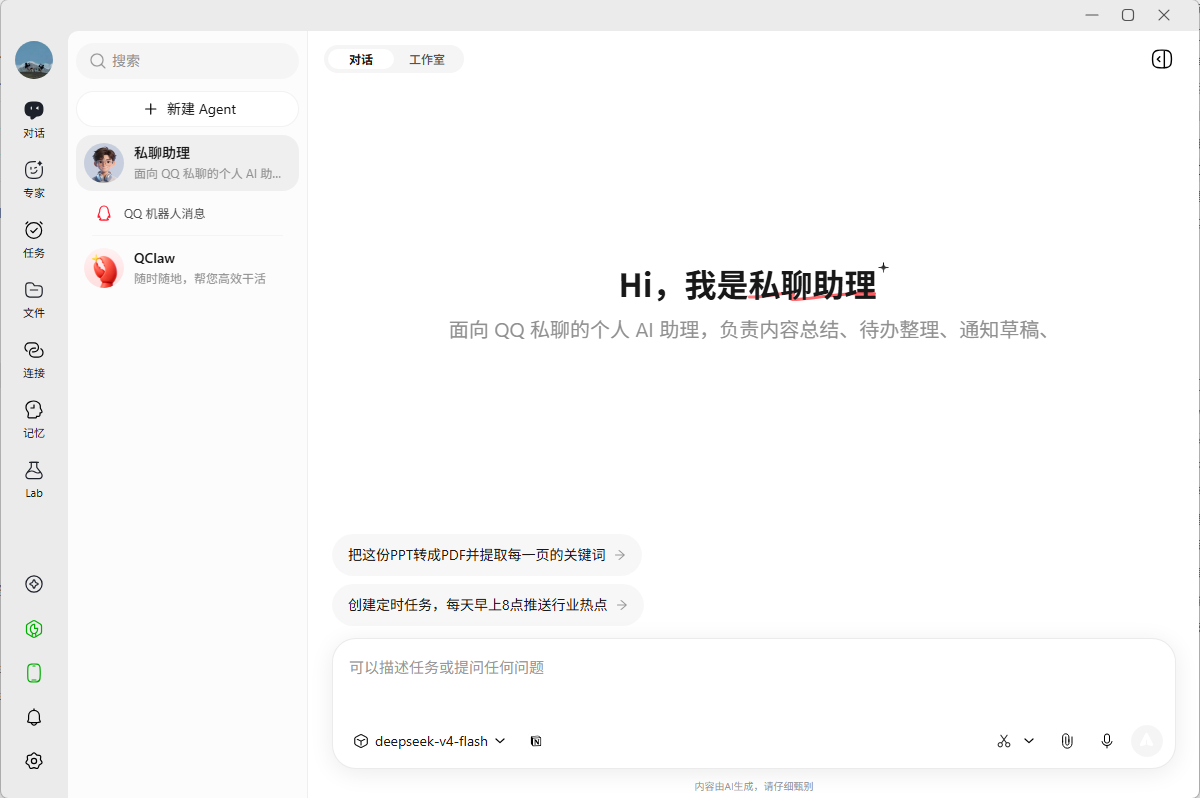Click suggestion 把这份PPT转成PDF并提取每一页的关键词
The height and width of the screenshot is (798, 1200).
(x=487, y=555)
